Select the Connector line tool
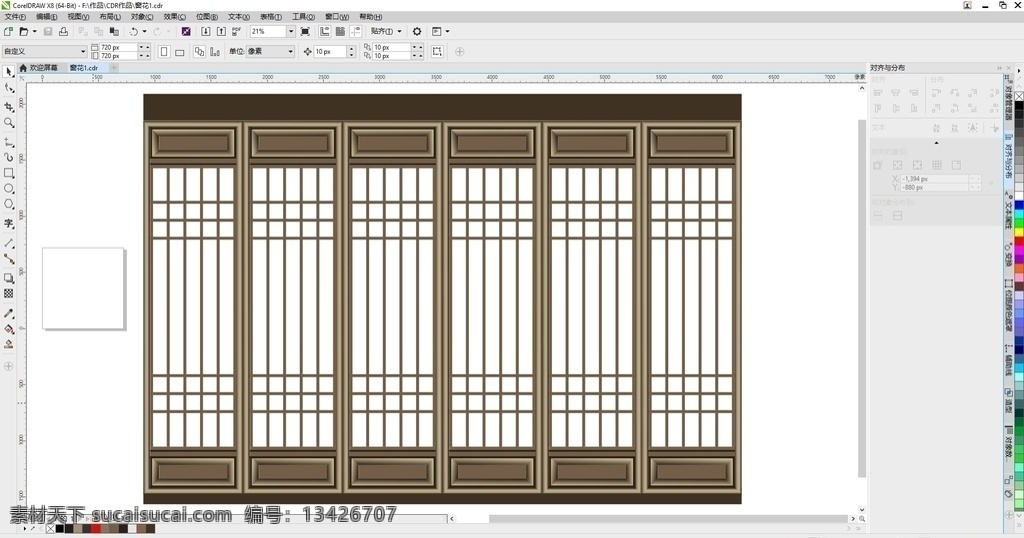The height and width of the screenshot is (538, 1024). 8,259
